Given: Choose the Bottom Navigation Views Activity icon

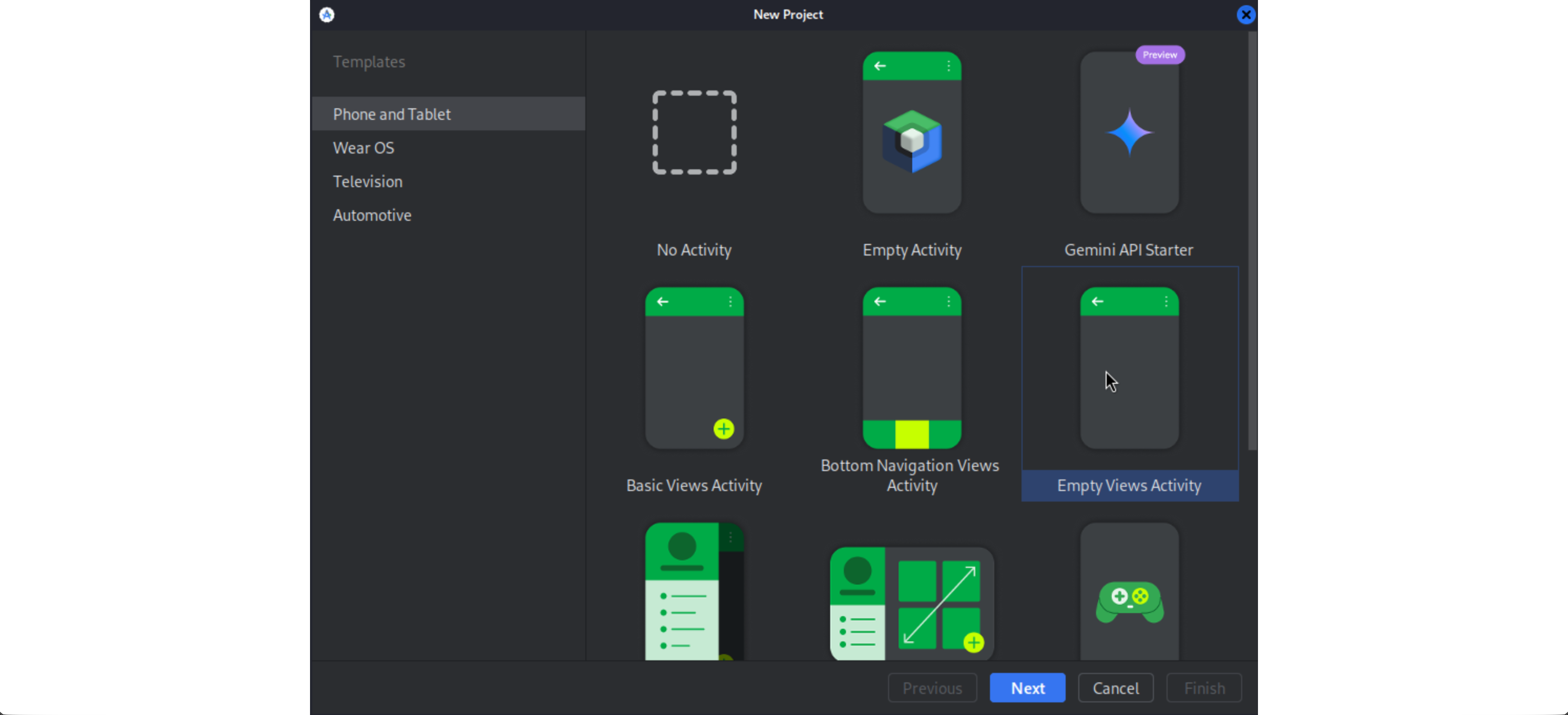Looking at the screenshot, I should (911, 368).
